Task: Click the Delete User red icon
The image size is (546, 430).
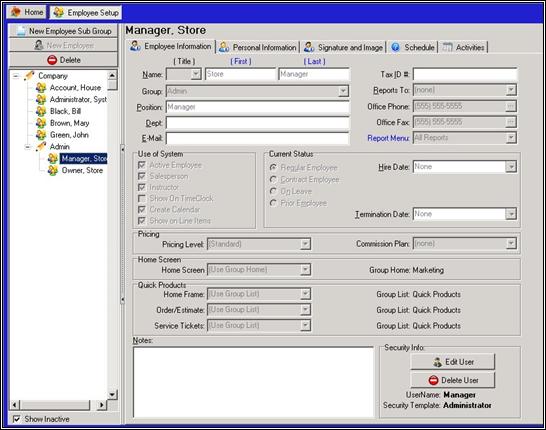Action: [434, 380]
